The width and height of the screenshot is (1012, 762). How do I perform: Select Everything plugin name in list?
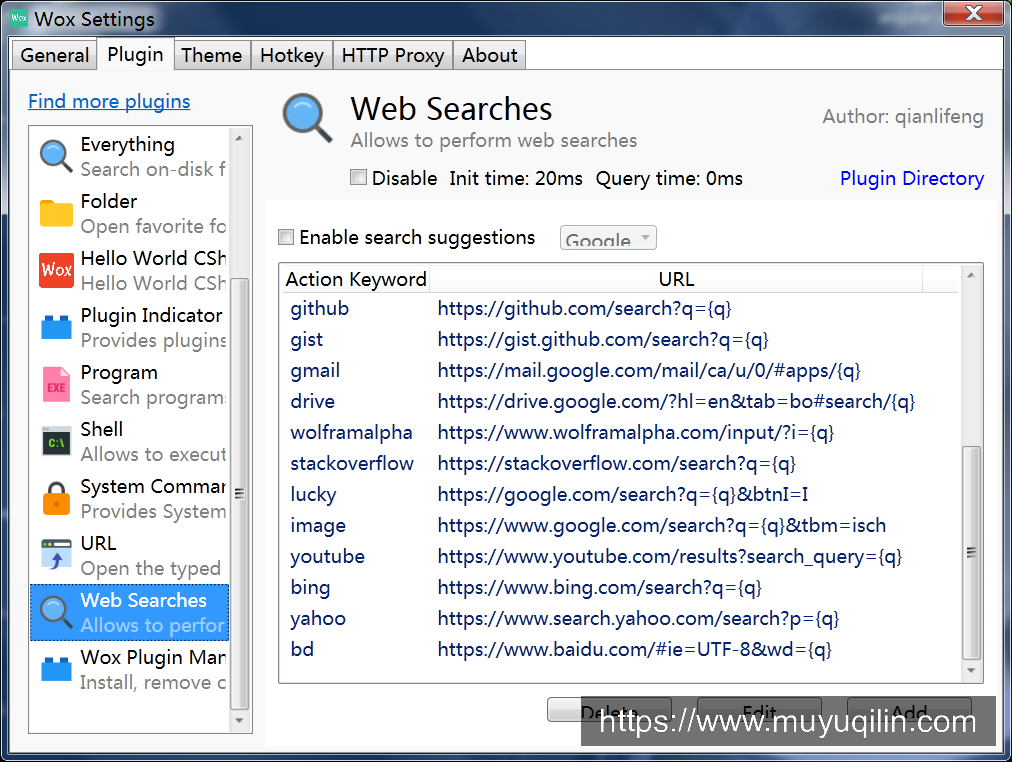coord(128,145)
